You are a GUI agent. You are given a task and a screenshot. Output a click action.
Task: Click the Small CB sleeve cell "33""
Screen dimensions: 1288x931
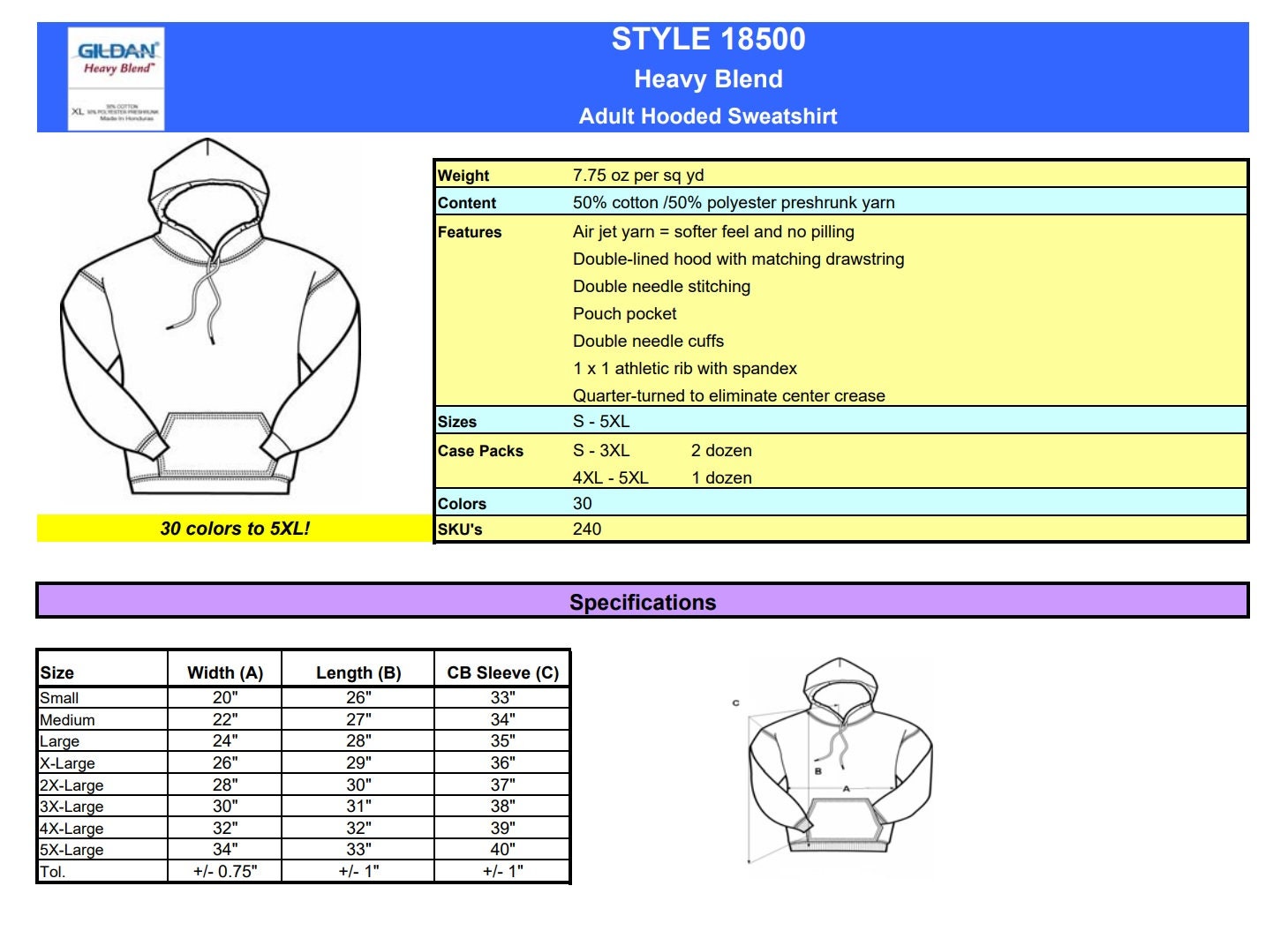coord(503,697)
